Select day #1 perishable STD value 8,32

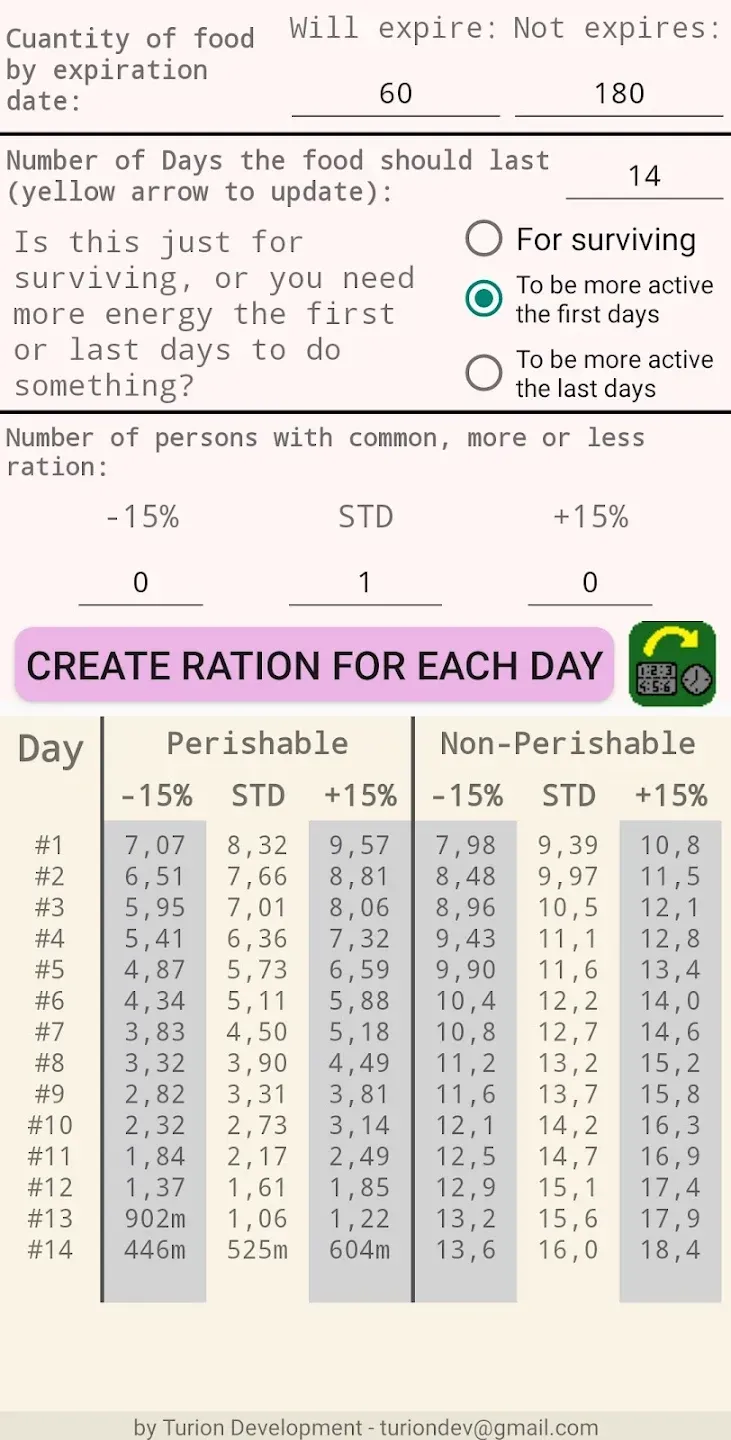coord(257,846)
